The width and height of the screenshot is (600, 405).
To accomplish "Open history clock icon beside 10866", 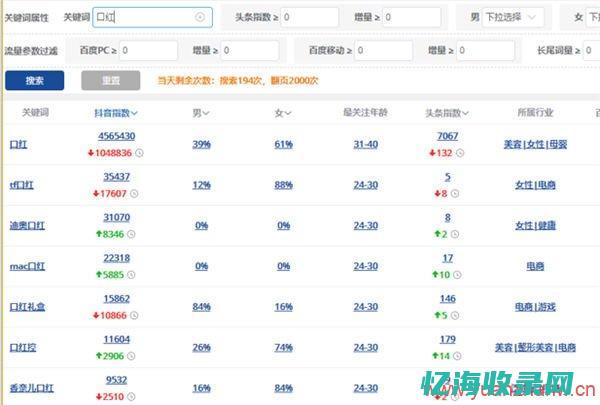I will pos(134,315).
